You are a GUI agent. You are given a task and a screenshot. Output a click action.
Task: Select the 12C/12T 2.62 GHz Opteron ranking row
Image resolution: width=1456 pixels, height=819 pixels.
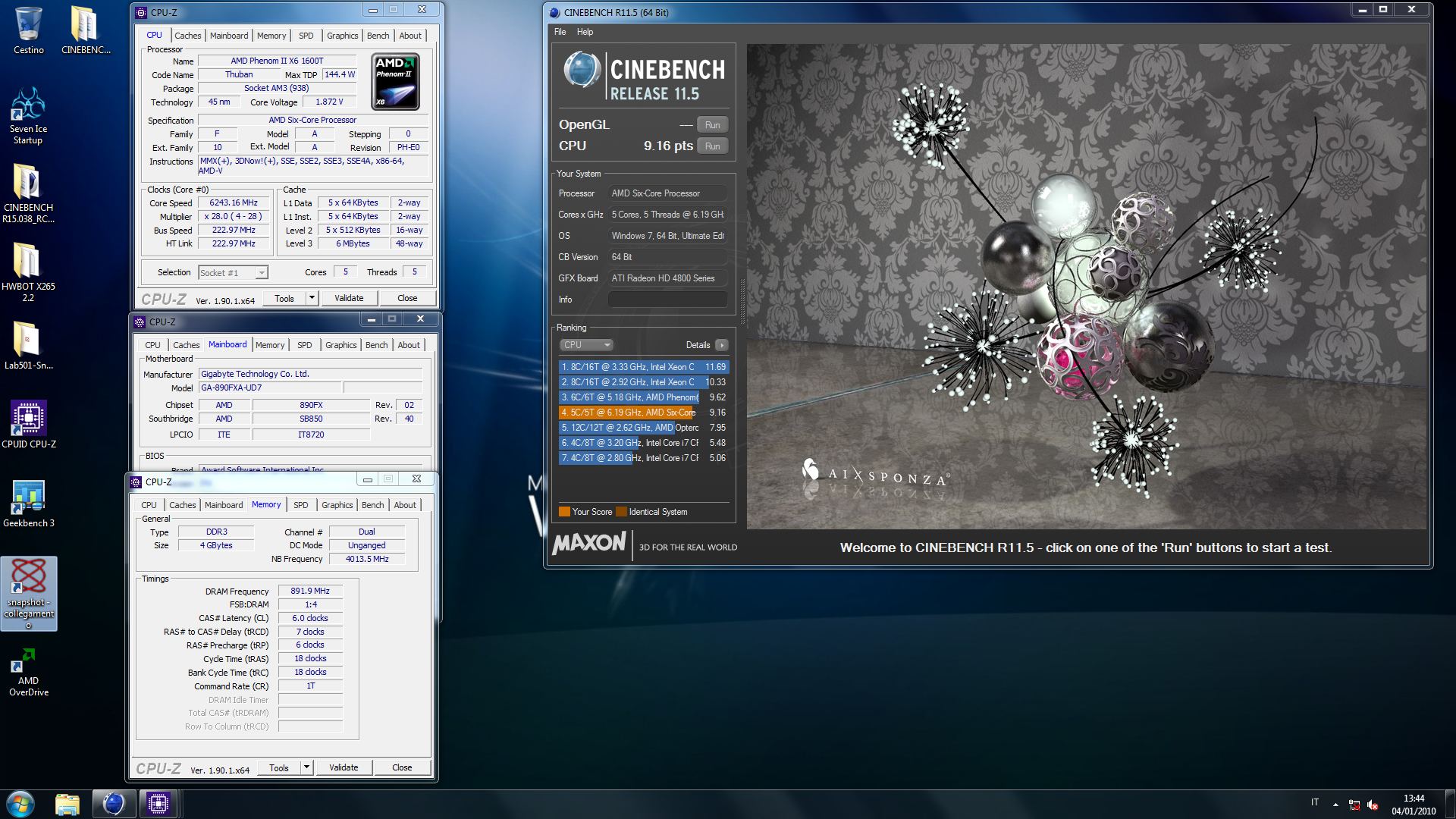643,428
